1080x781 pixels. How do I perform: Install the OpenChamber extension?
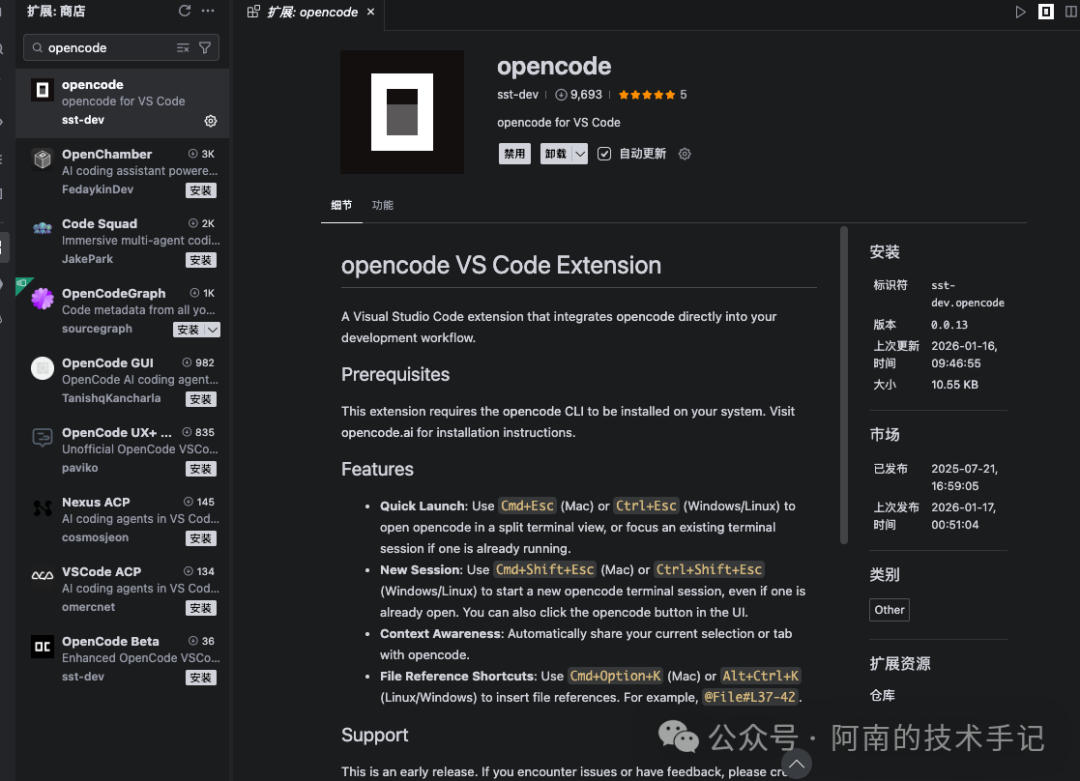[x=201, y=189]
